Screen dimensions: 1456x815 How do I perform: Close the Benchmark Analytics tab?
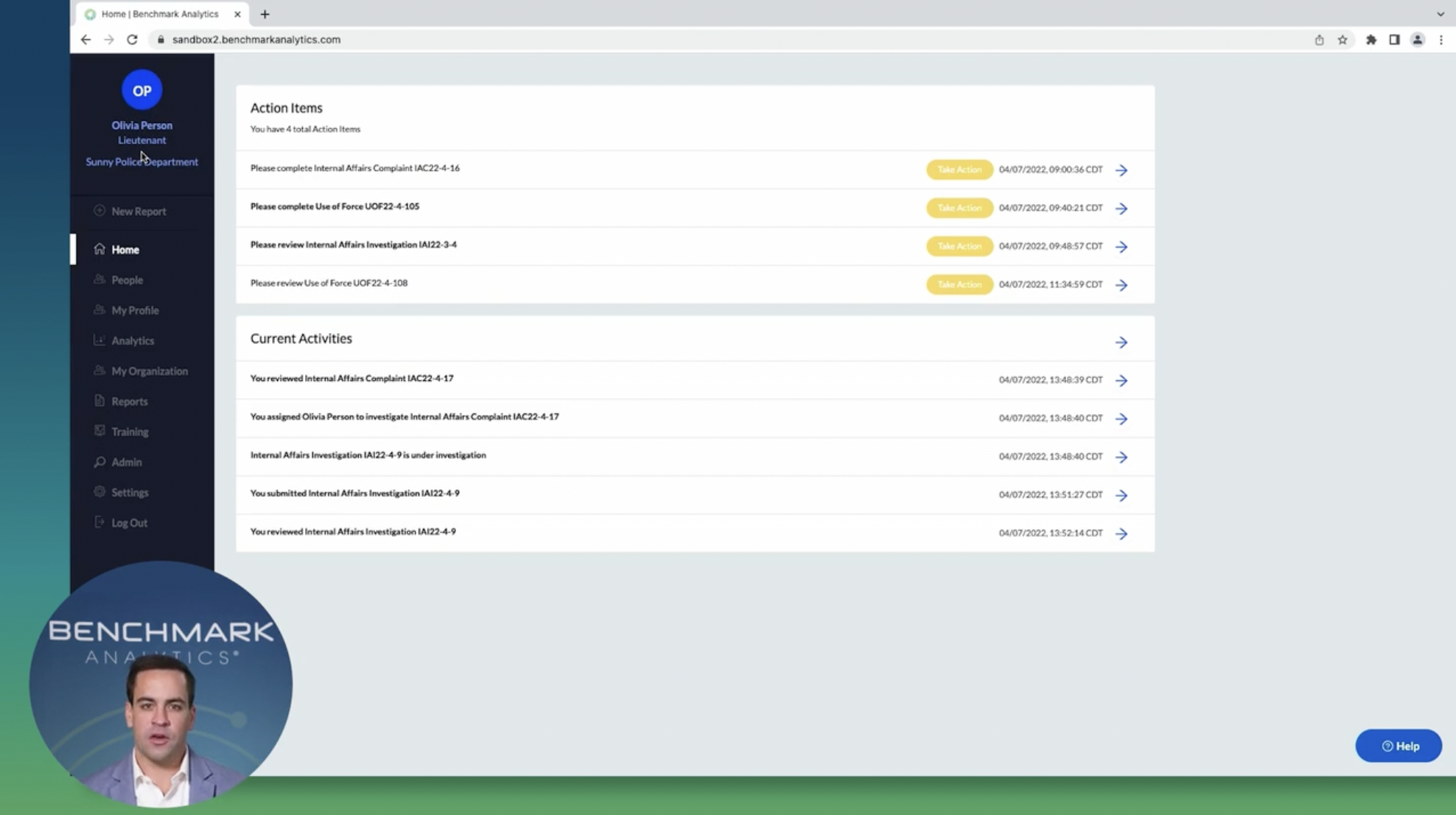[x=237, y=14]
